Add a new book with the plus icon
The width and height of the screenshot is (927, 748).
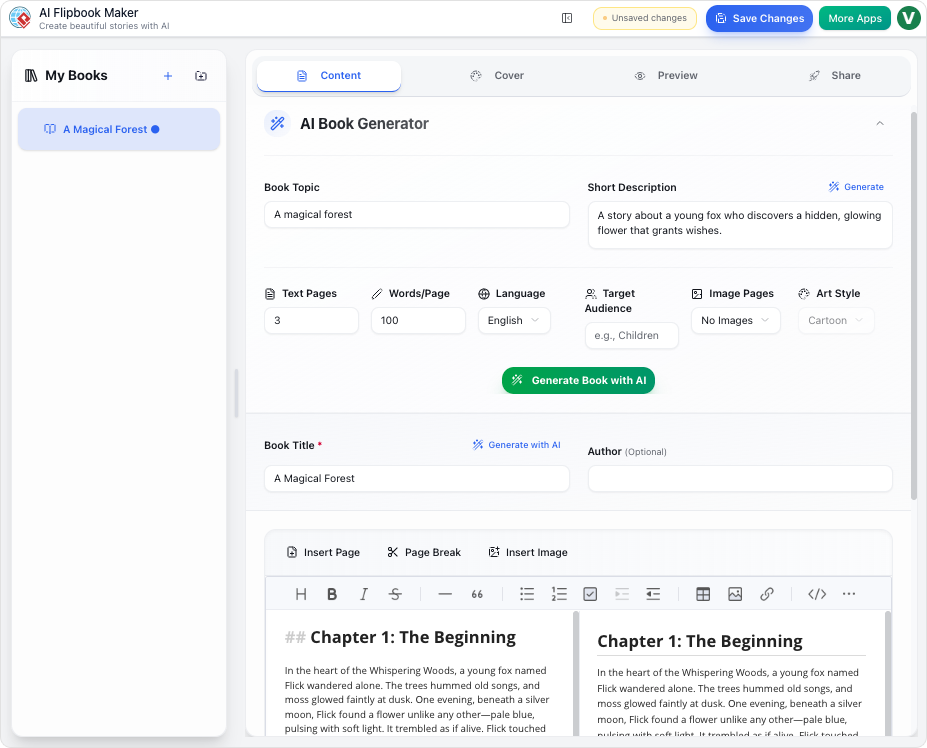(x=168, y=75)
